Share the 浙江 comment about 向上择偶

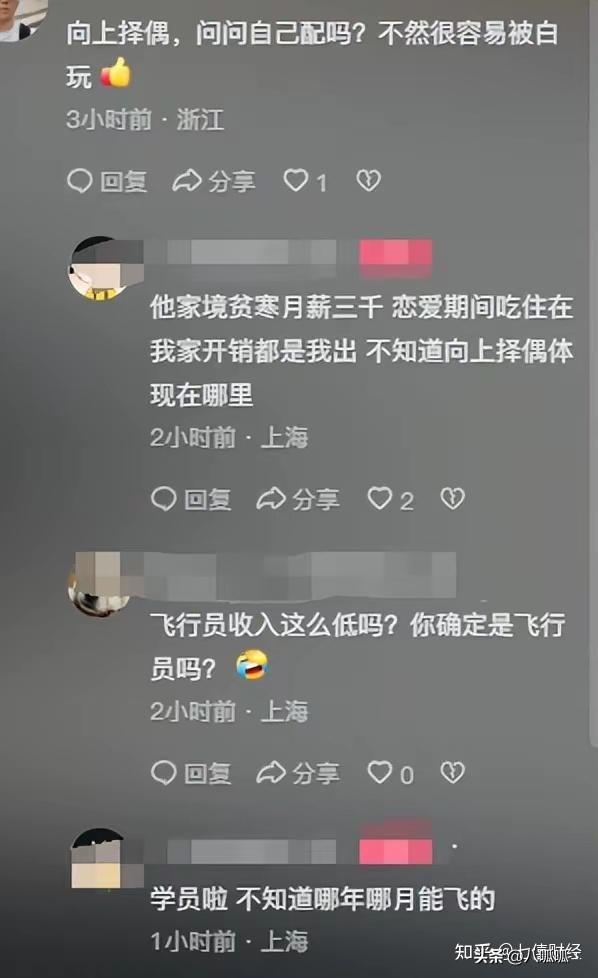coord(213,182)
